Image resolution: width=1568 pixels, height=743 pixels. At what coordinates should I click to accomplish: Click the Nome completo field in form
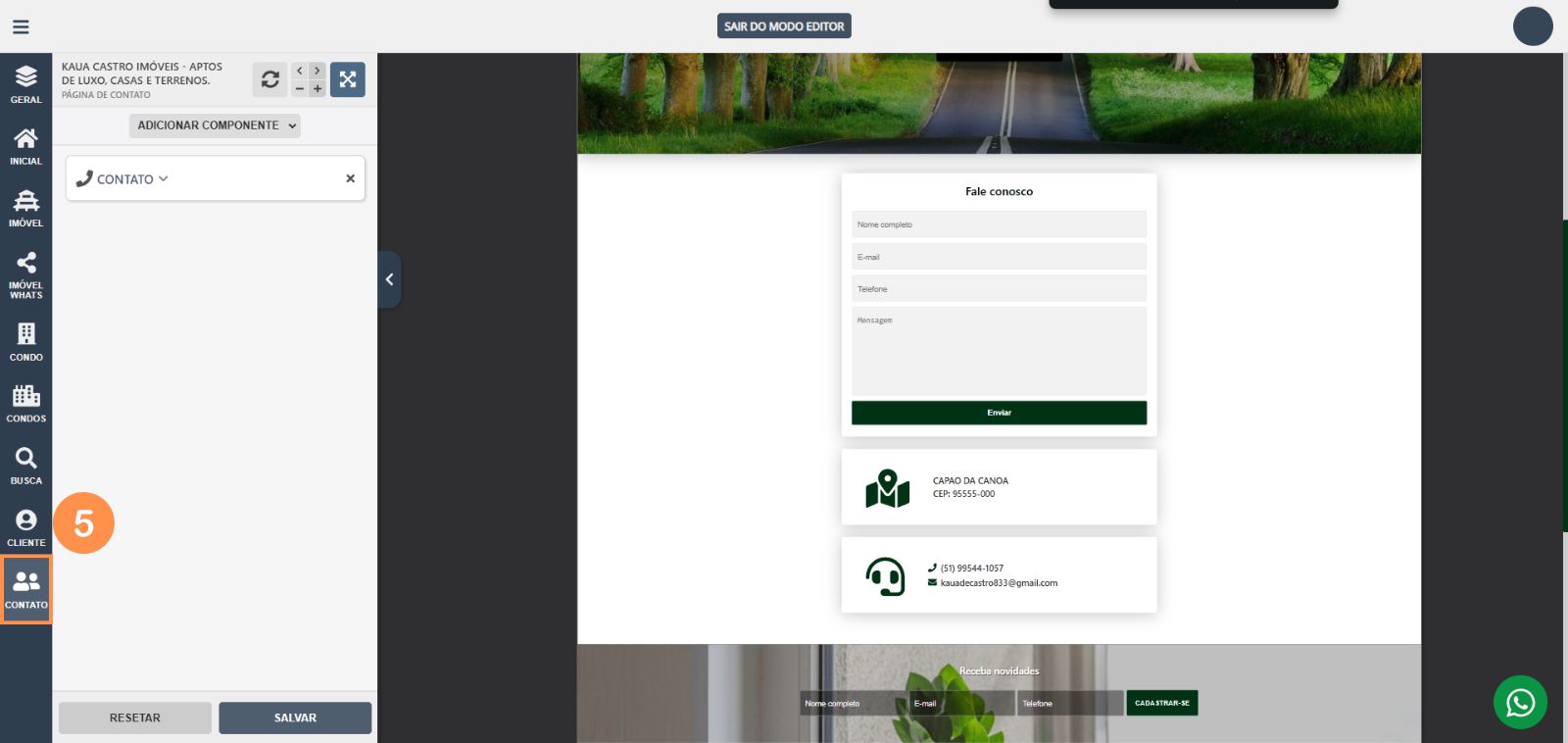999,224
